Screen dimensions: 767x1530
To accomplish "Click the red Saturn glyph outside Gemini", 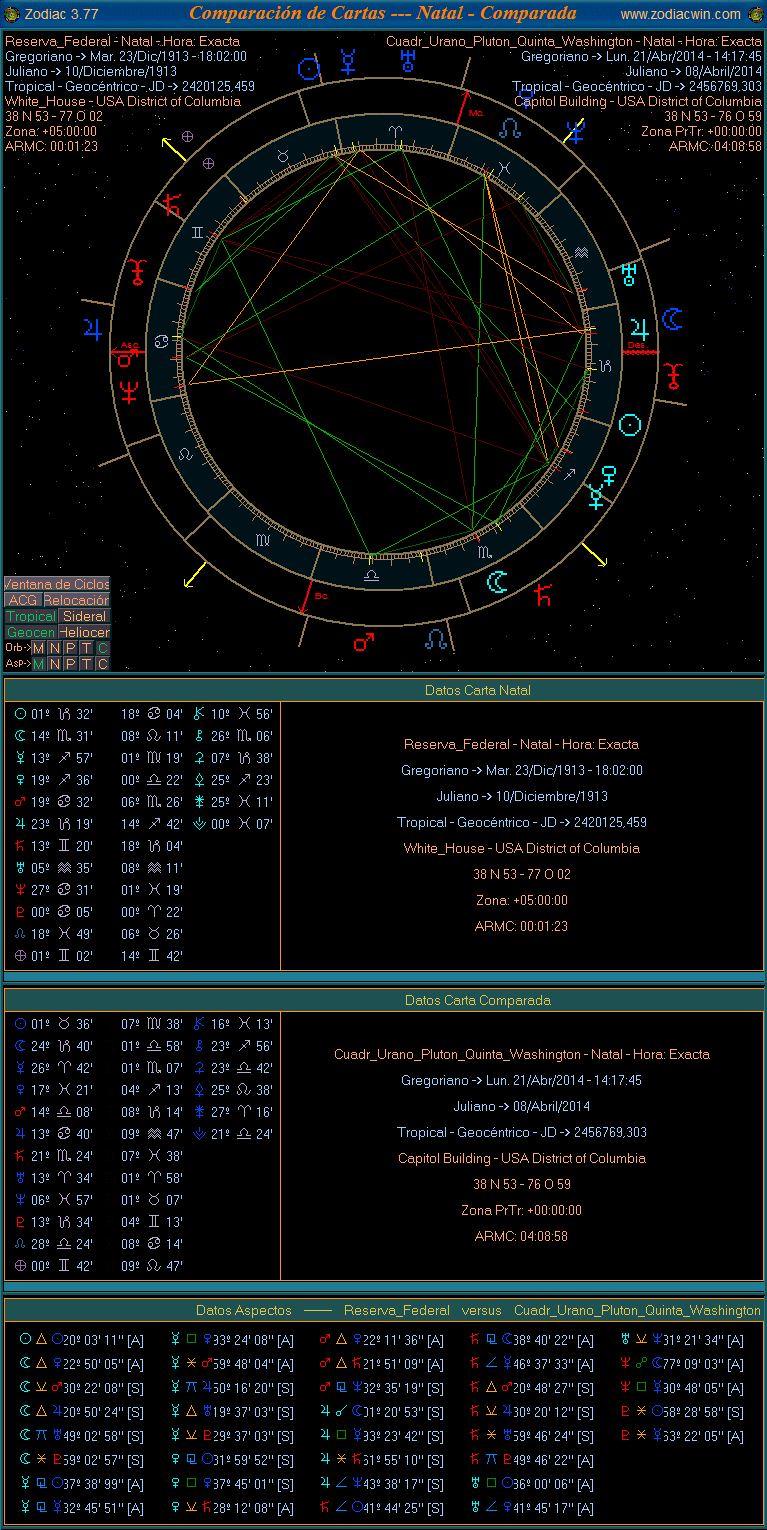I will pos(173,205).
